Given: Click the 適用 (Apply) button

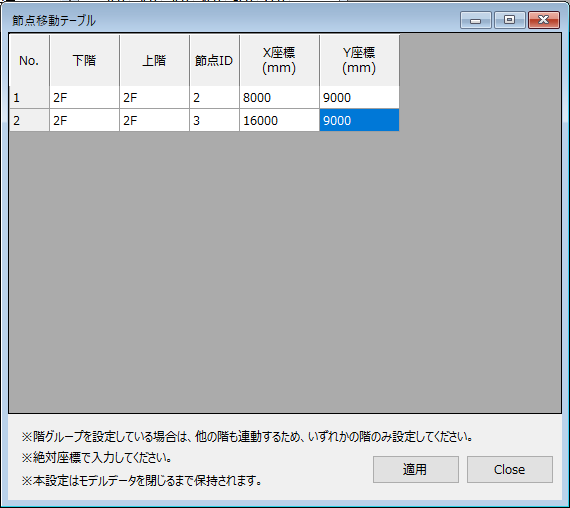Looking at the screenshot, I should pos(416,469).
